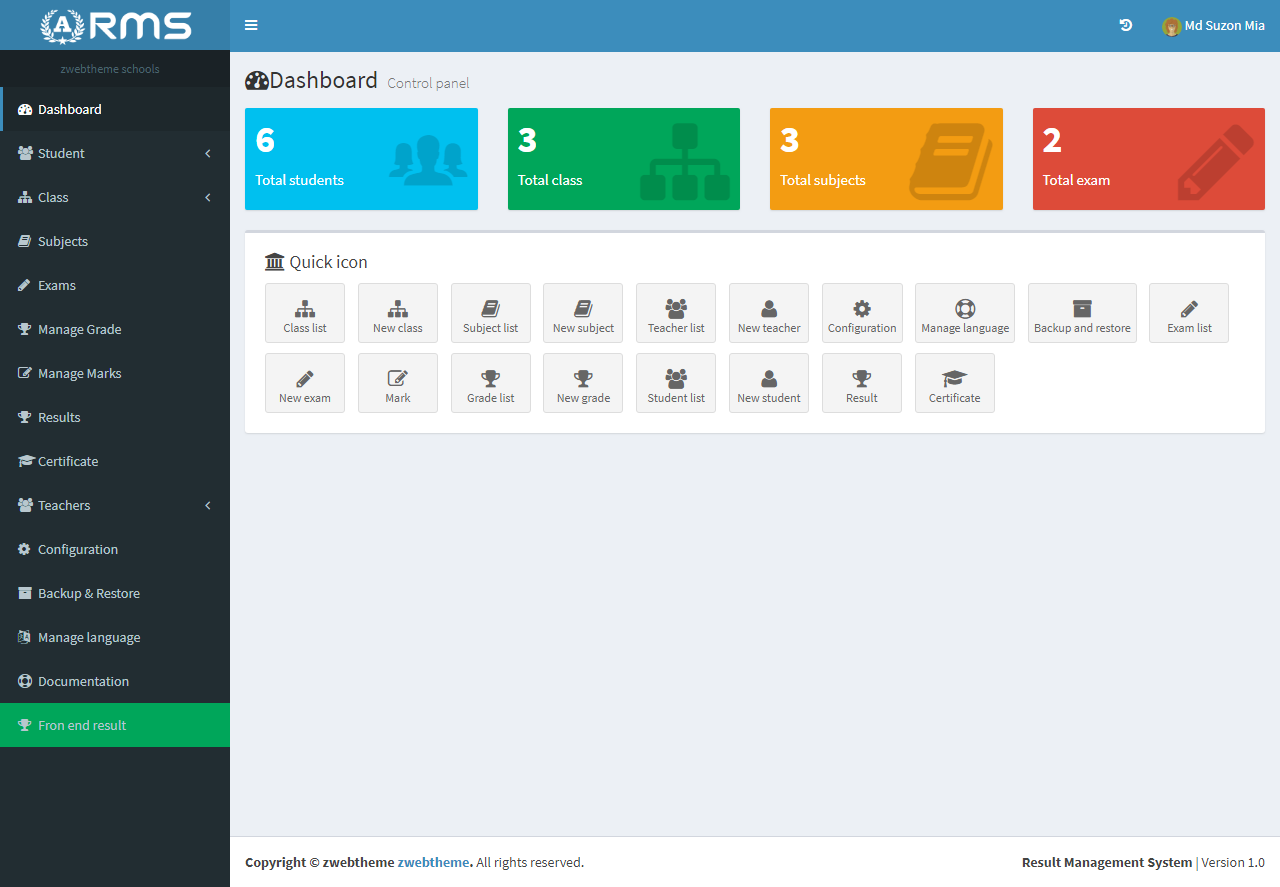Screen dimensions: 1280x887
Task: Click the history icon in the top bar
Action: (x=1126, y=25)
